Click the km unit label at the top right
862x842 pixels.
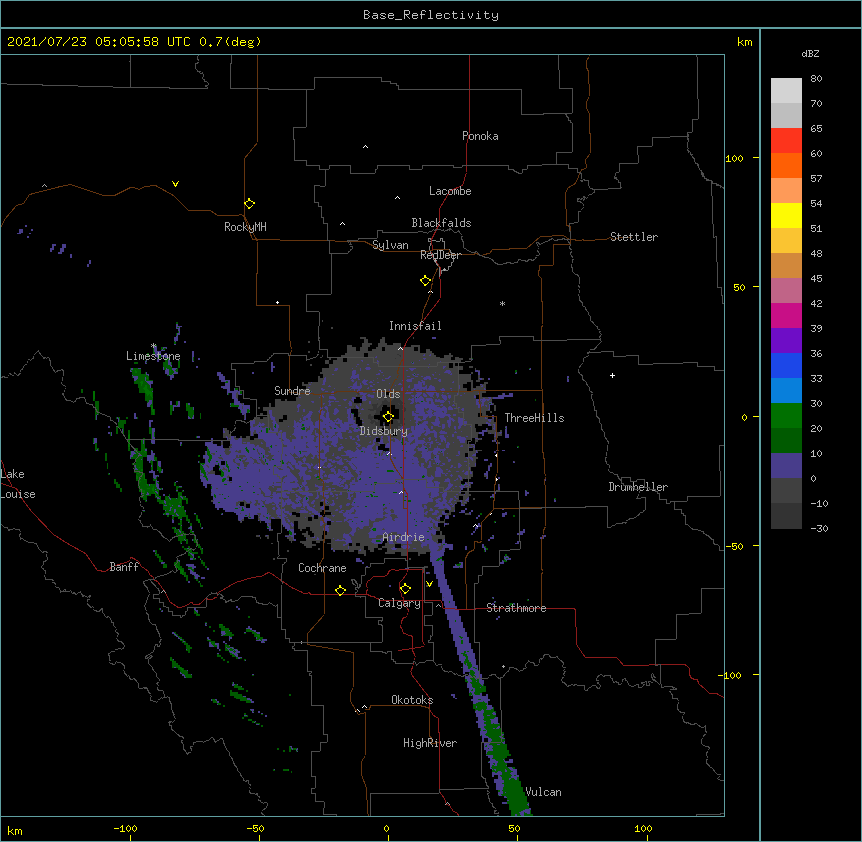(x=744, y=42)
